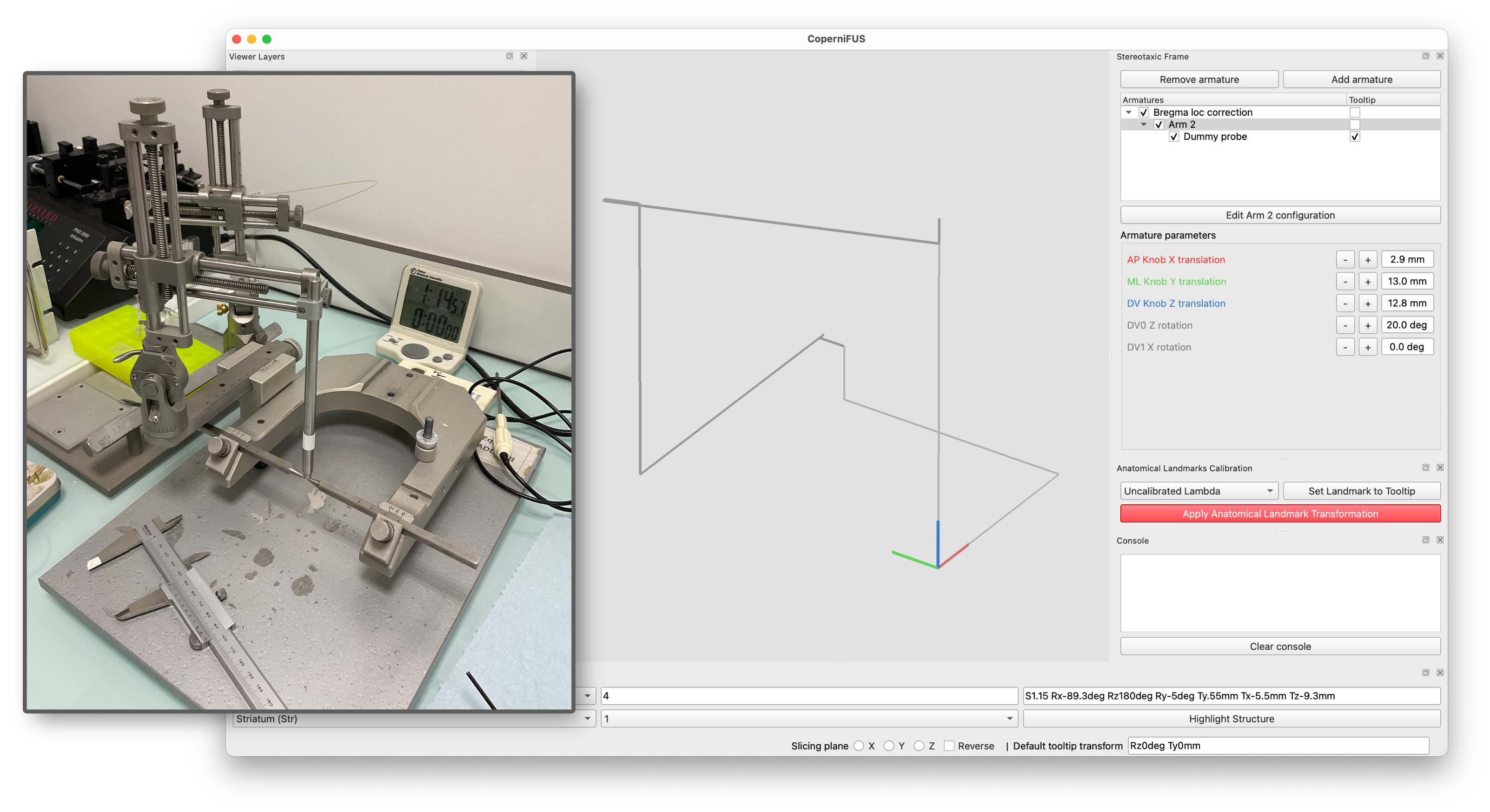Select X slicing plane radio button

[x=859, y=746]
